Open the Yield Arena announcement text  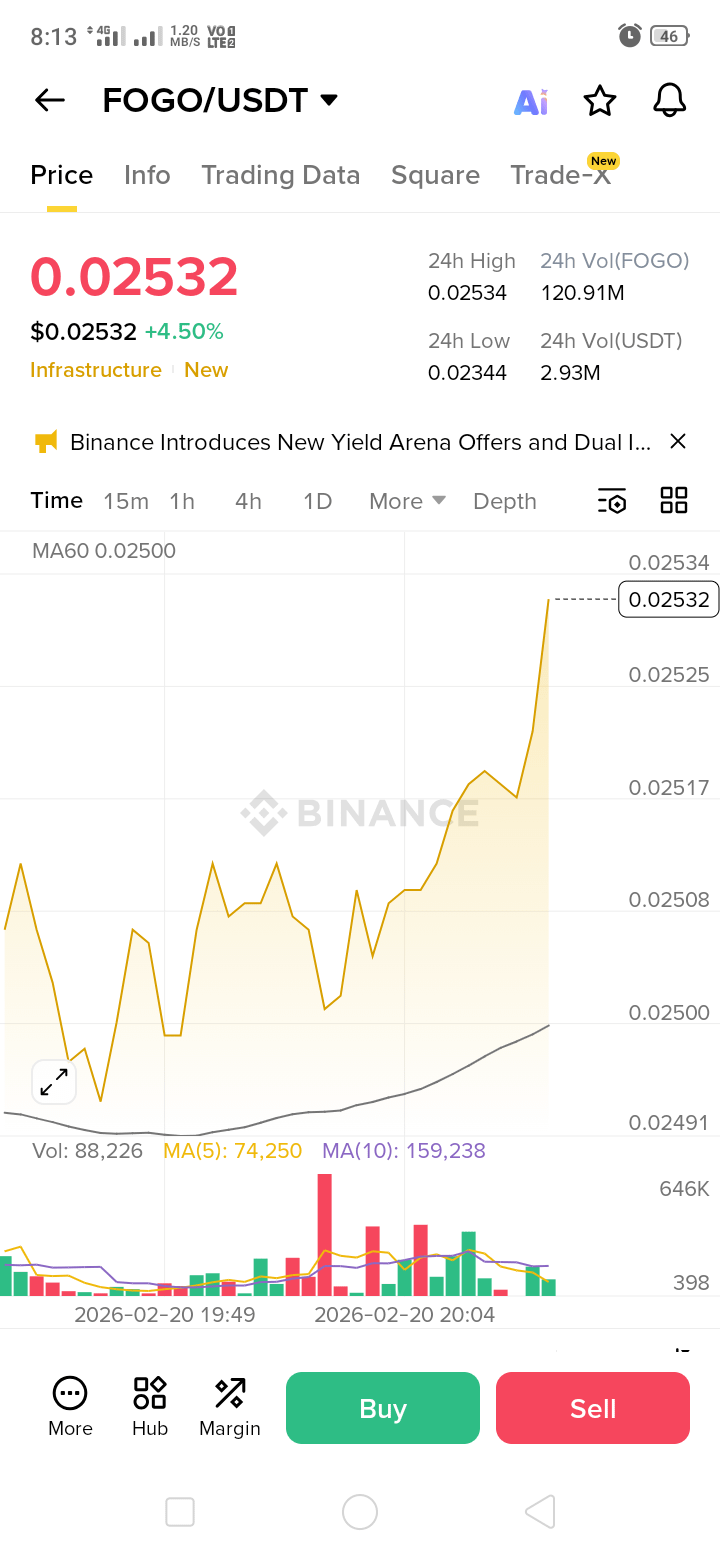click(360, 442)
